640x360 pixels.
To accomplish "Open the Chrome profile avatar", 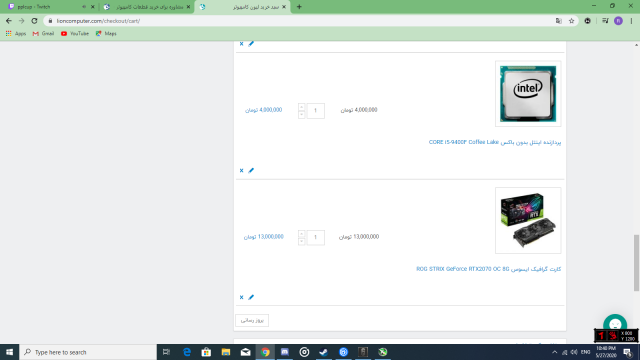I will coord(618,21).
